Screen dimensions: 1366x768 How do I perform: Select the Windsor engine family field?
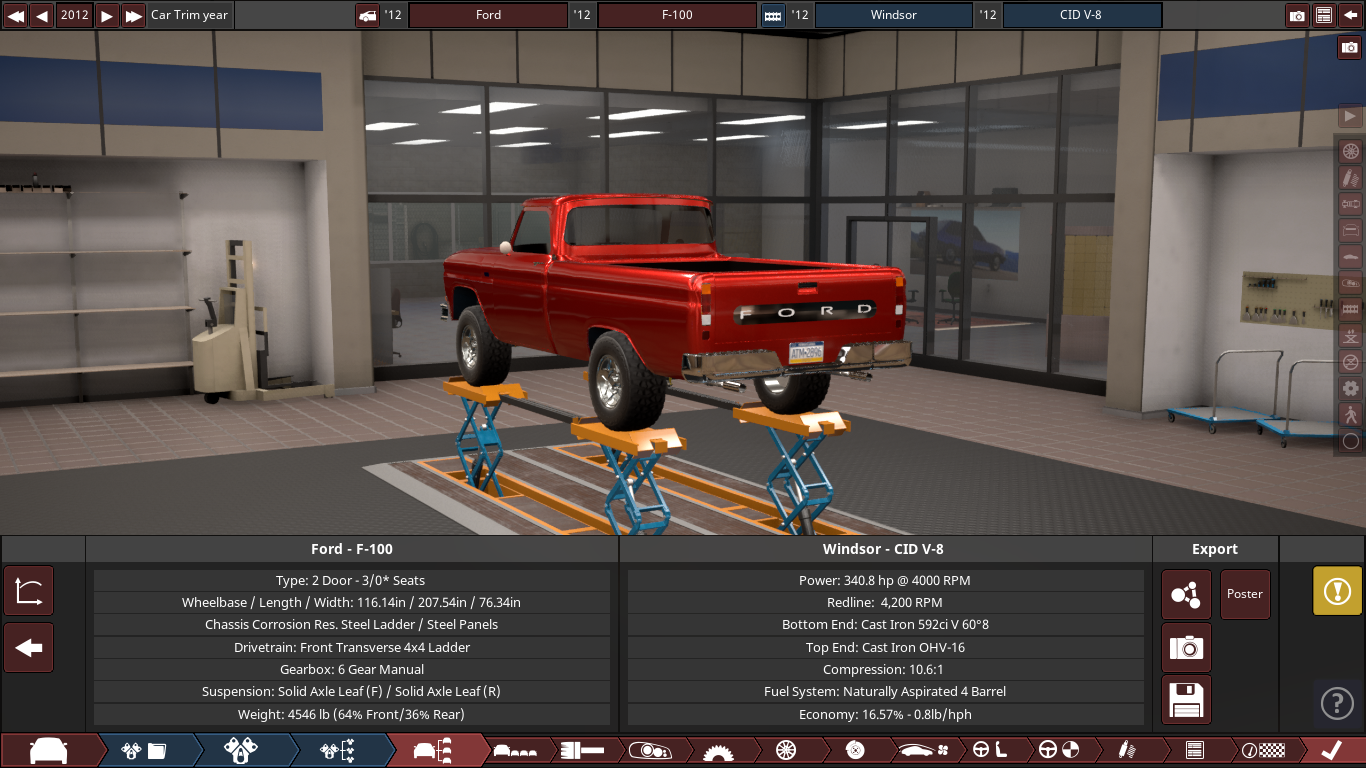coord(893,15)
